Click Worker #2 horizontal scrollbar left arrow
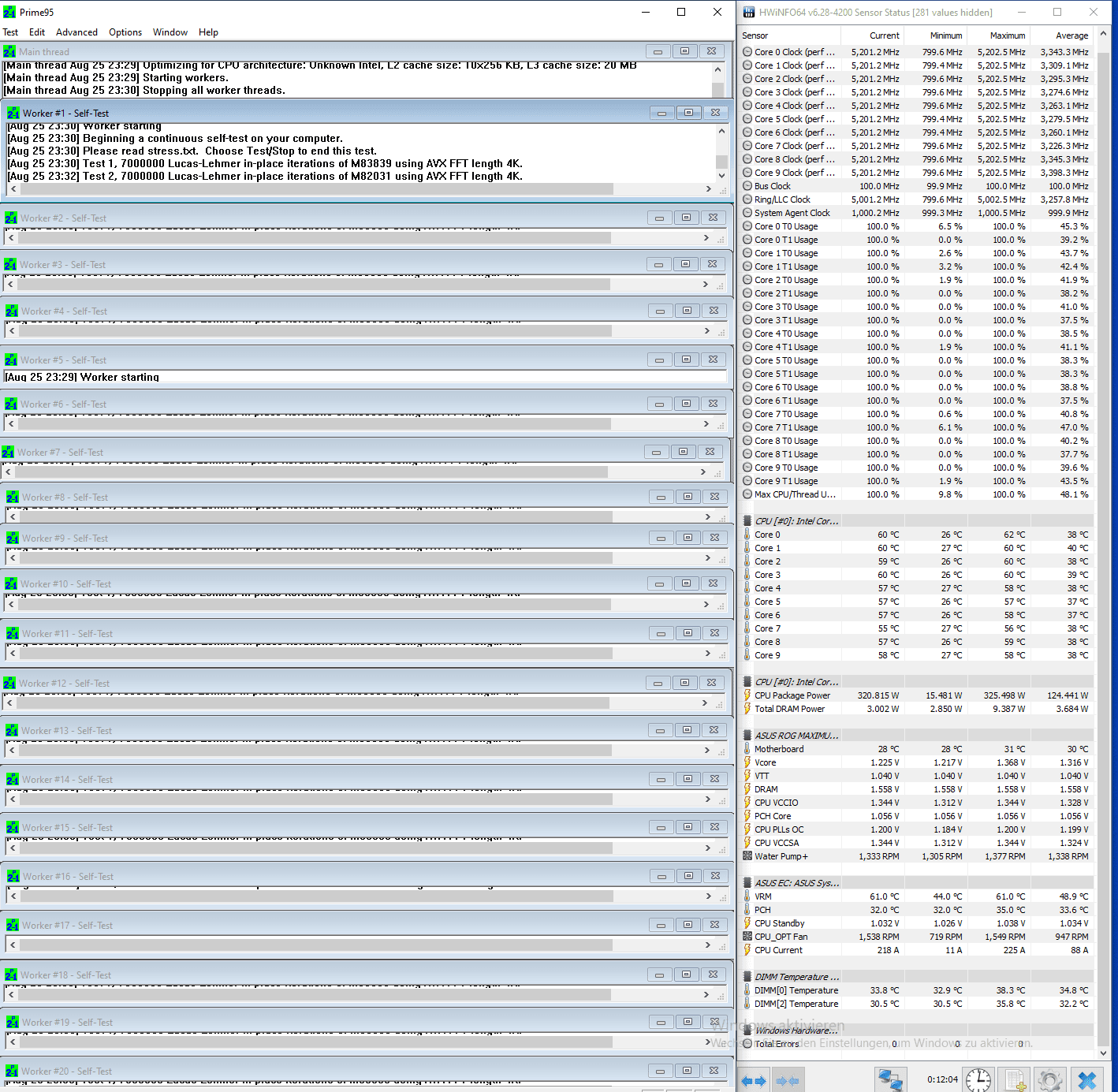The image size is (1118, 1092). tap(10, 237)
